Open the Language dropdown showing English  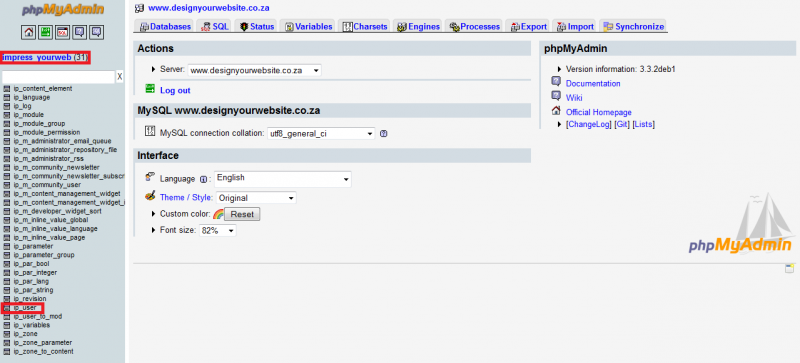[x=283, y=179]
